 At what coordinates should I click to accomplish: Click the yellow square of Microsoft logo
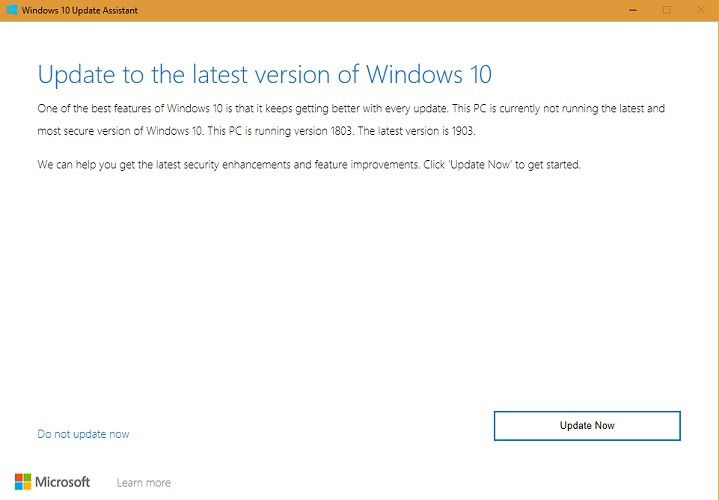pyautogui.click(x=28, y=487)
